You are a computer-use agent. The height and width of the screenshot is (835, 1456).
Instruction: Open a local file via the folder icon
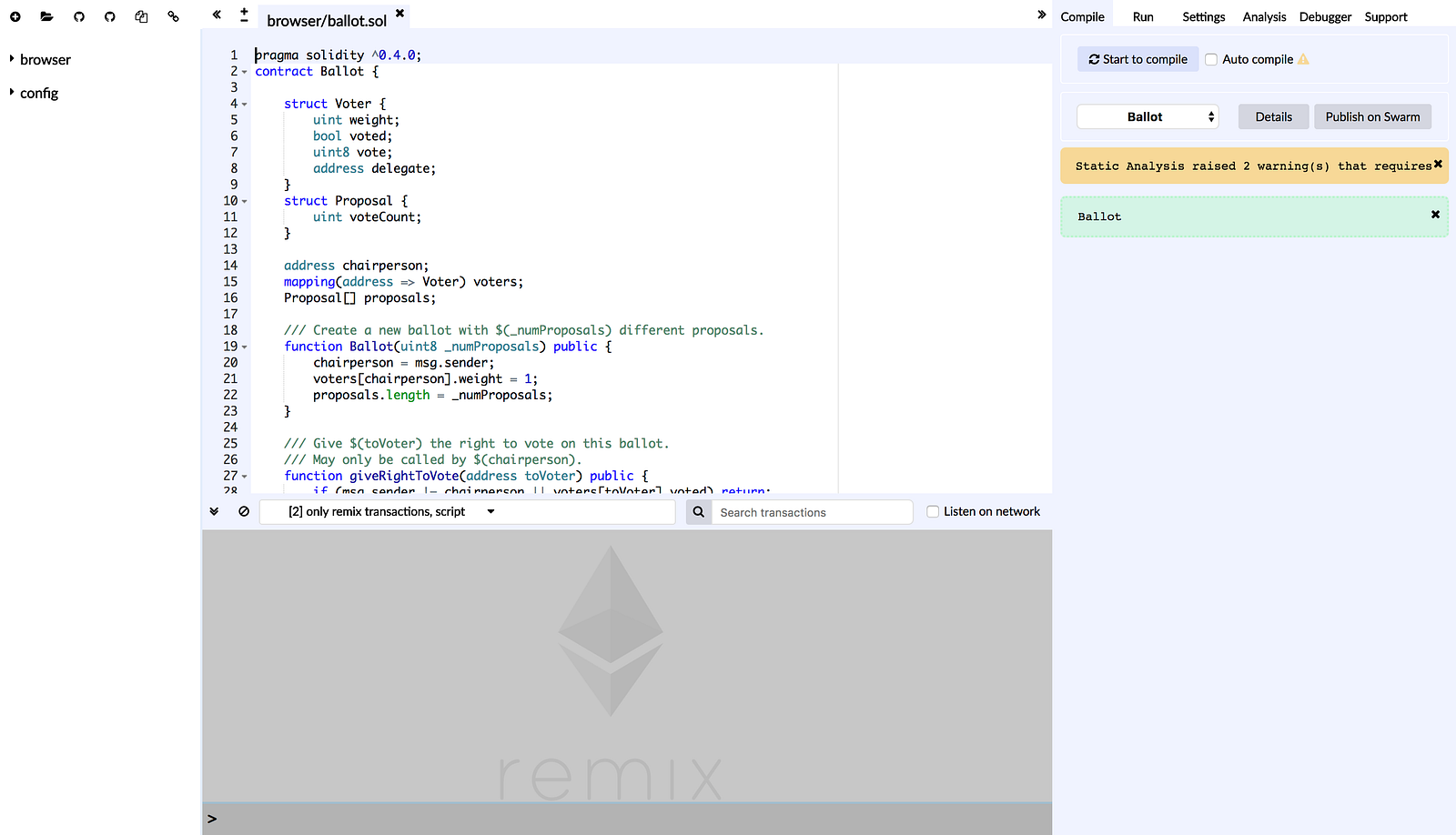[46, 16]
